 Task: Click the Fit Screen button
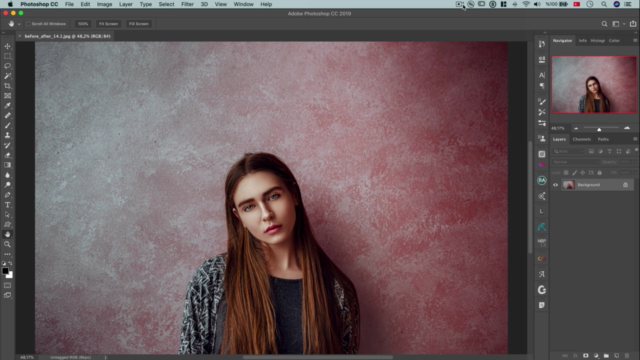click(x=108, y=24)
